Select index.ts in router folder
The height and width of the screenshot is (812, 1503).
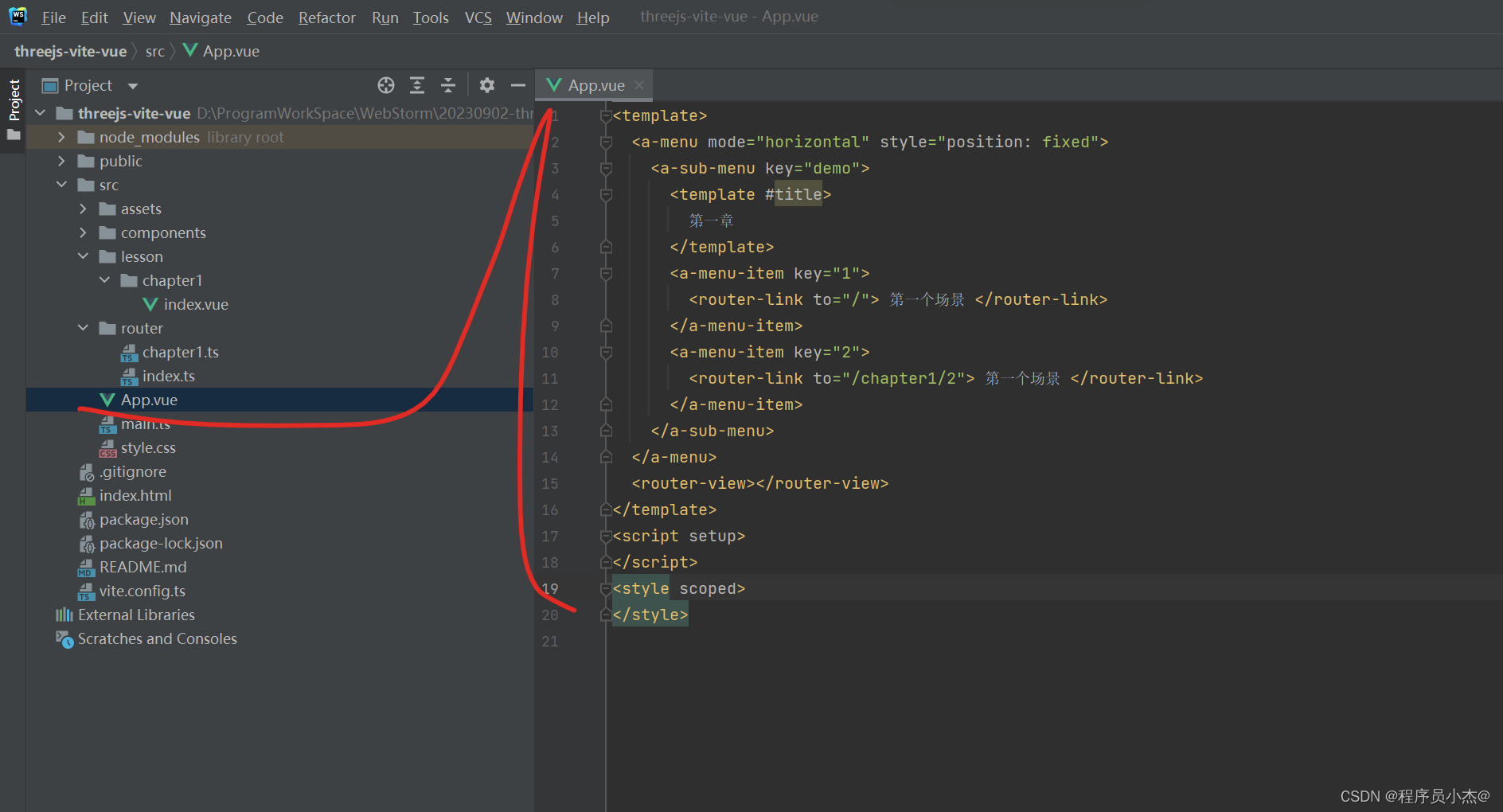pyautogui.click(x=168, y=376)
